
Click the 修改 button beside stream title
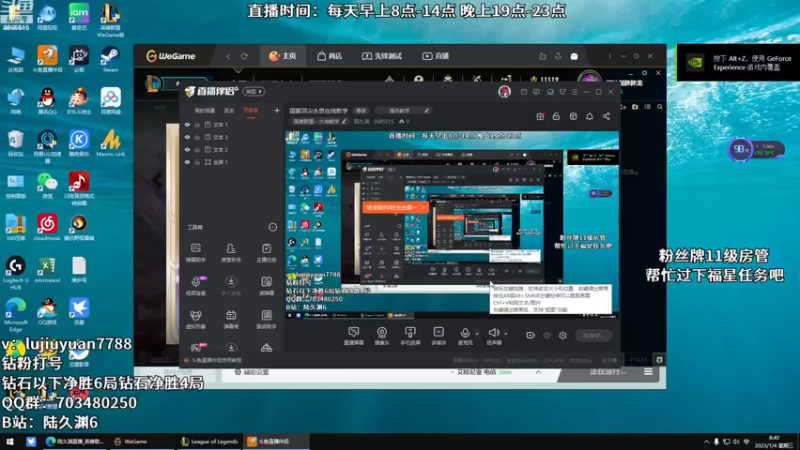click(361, 110)
